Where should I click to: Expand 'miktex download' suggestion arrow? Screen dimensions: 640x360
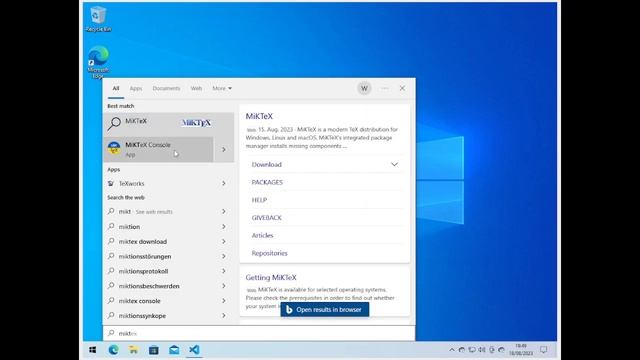point(224,242)
